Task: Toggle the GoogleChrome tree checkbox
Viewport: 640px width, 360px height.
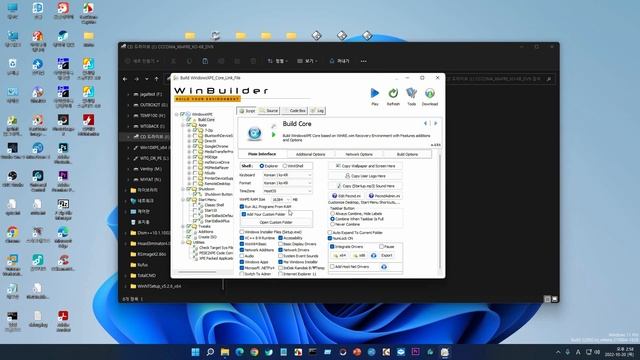Action: point(195,146)
